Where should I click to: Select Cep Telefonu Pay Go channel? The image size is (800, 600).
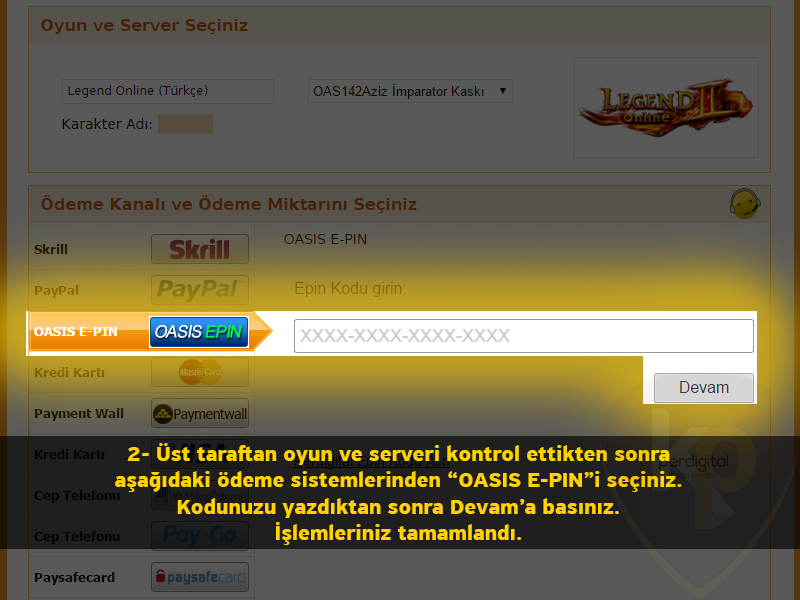coord(141,536)
